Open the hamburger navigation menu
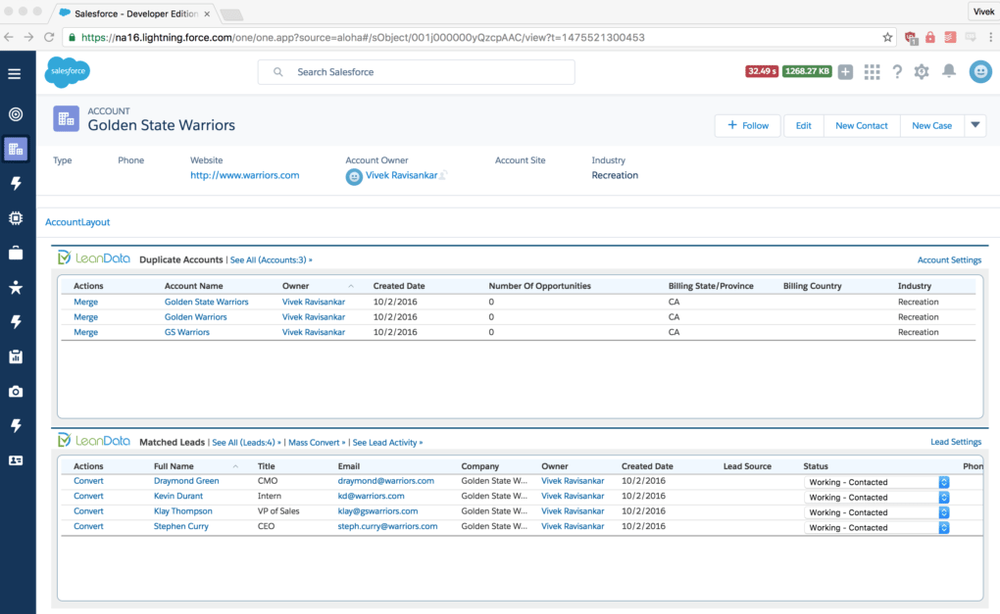 point(14,74)
